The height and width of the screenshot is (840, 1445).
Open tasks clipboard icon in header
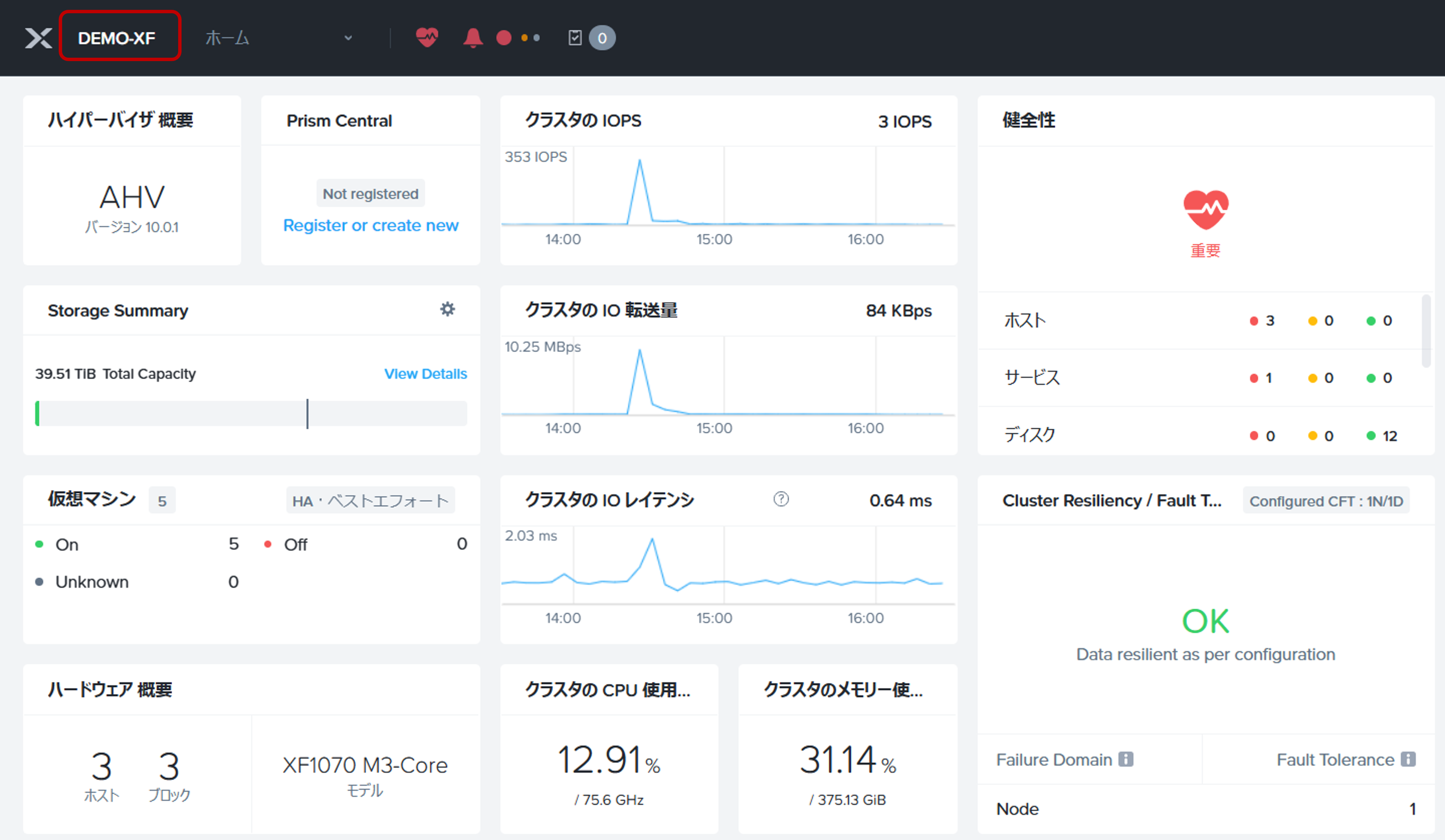pos(575,38)
